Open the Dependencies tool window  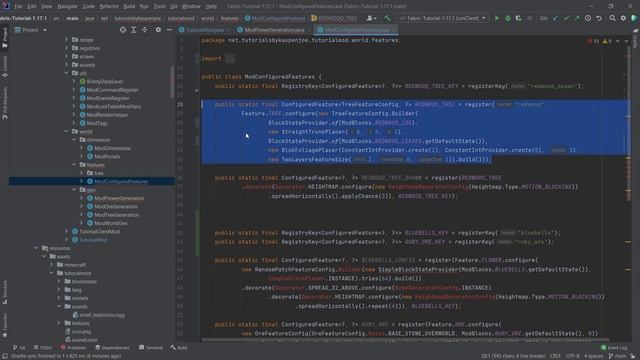click(112, 348)
